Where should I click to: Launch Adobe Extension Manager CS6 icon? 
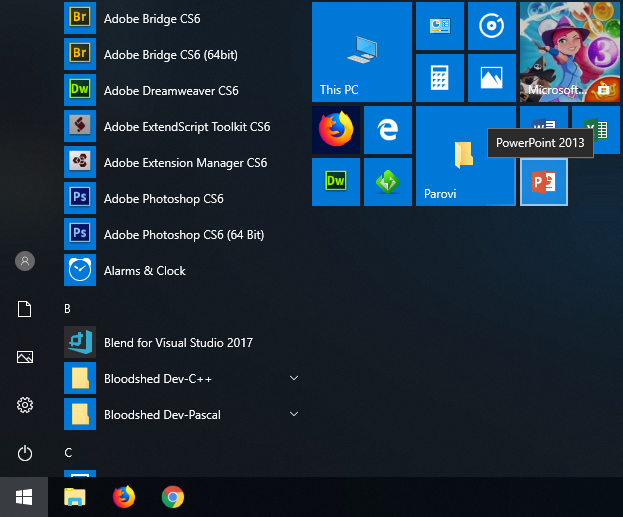pos(80,162)
